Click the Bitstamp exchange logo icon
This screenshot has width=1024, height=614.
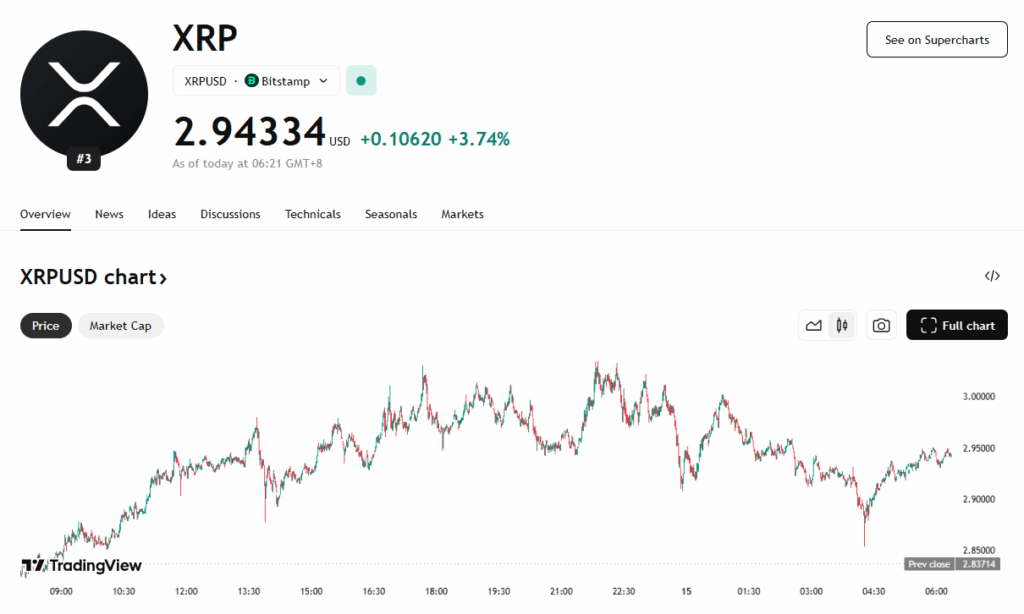click(251, 80)
